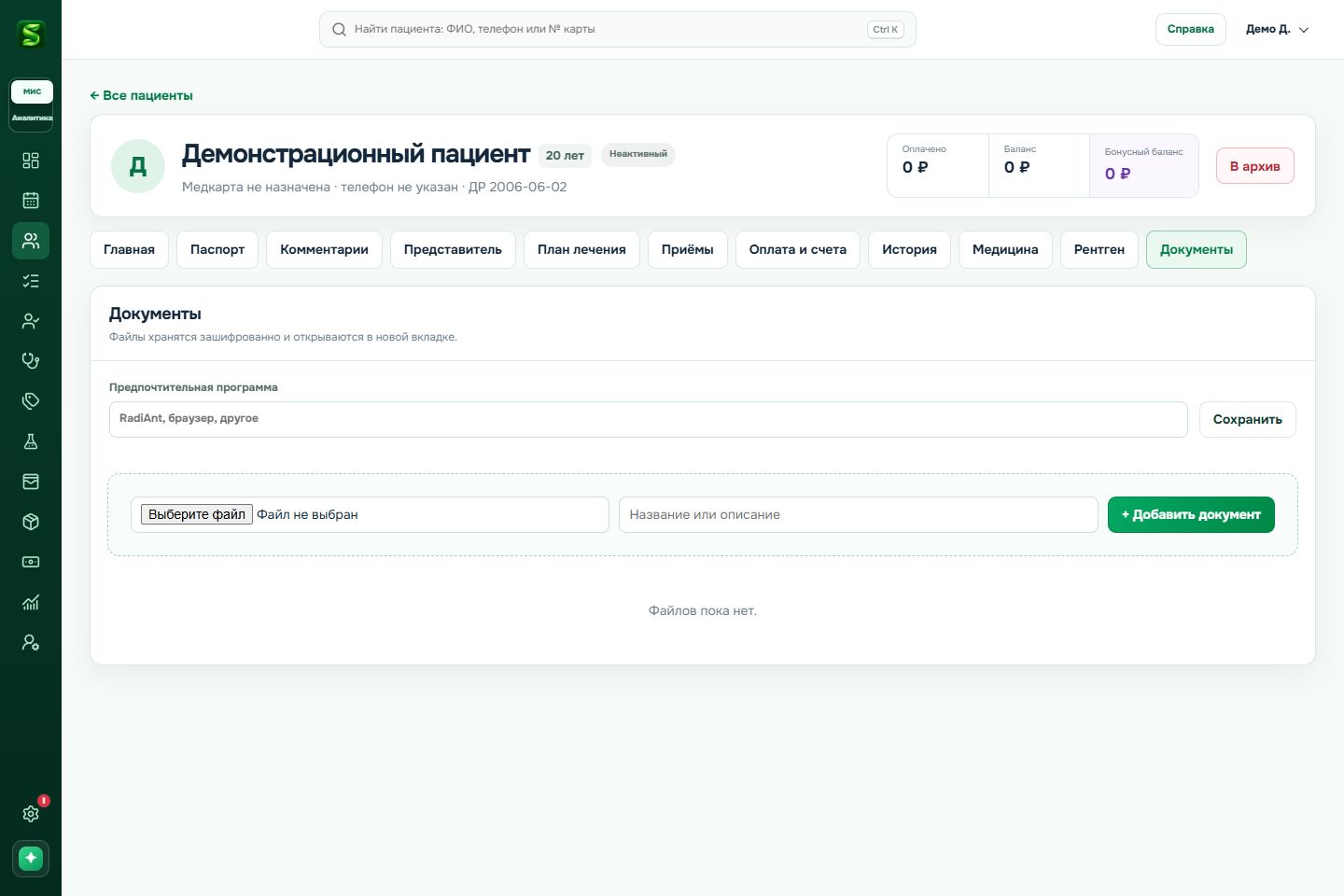The width and height of the screenshot is (1344, 896).
Task: Expand the Демо Д. user menu
Action: click(x=1277, y=30)
